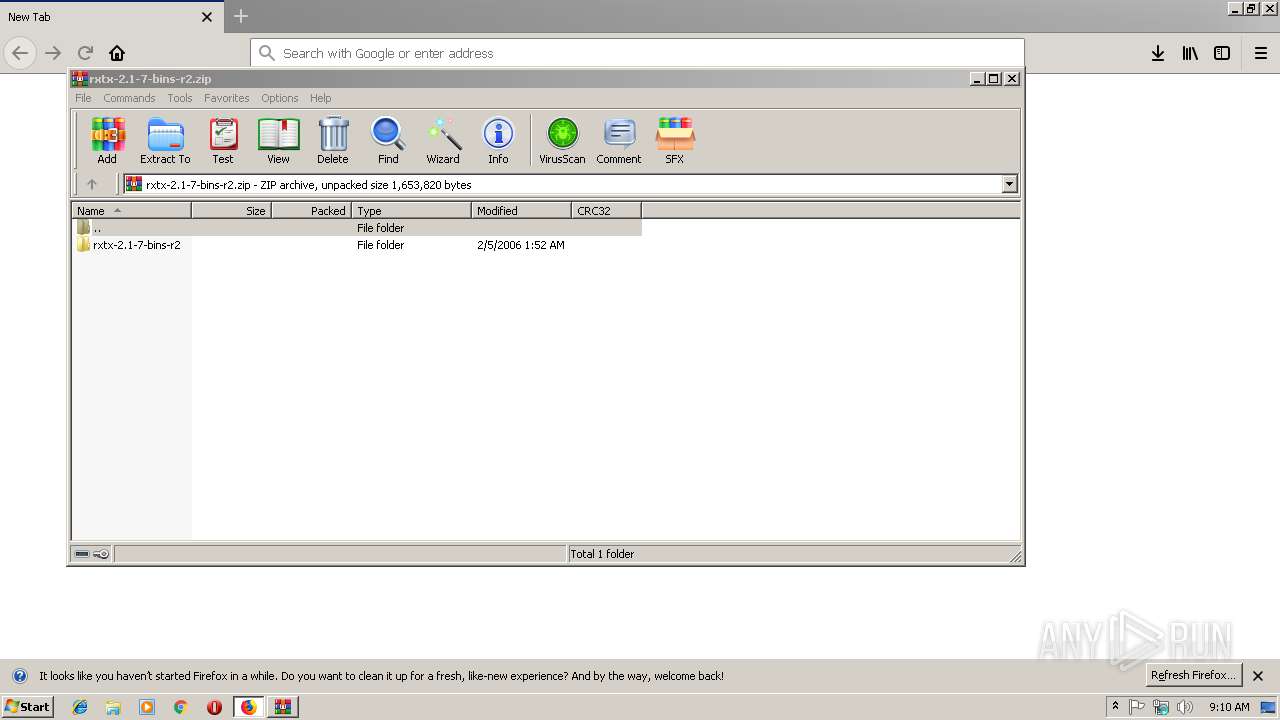Select the parent ".." folder row

point(357,228)
